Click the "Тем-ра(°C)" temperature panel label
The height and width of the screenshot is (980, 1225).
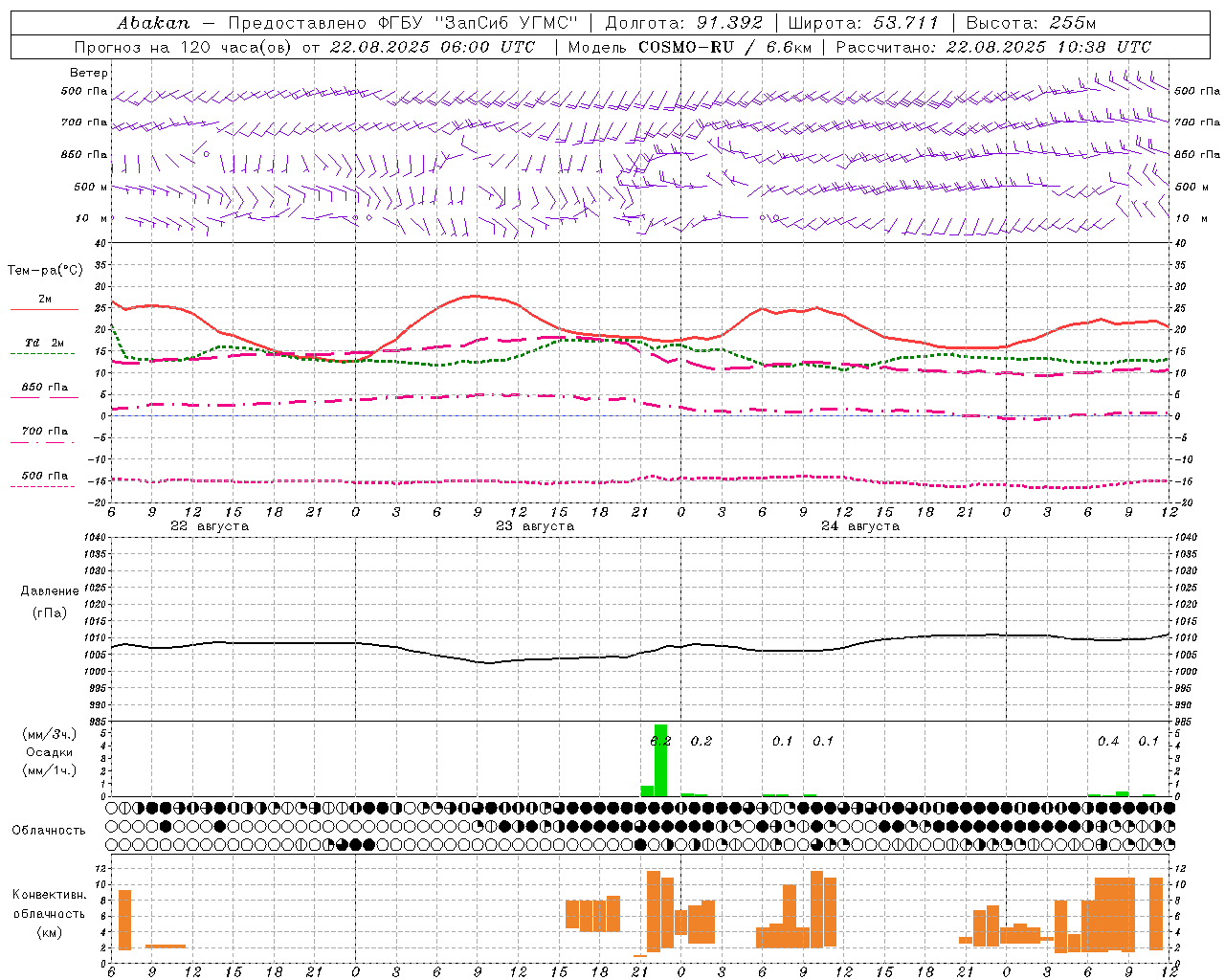tap(45, 271)
